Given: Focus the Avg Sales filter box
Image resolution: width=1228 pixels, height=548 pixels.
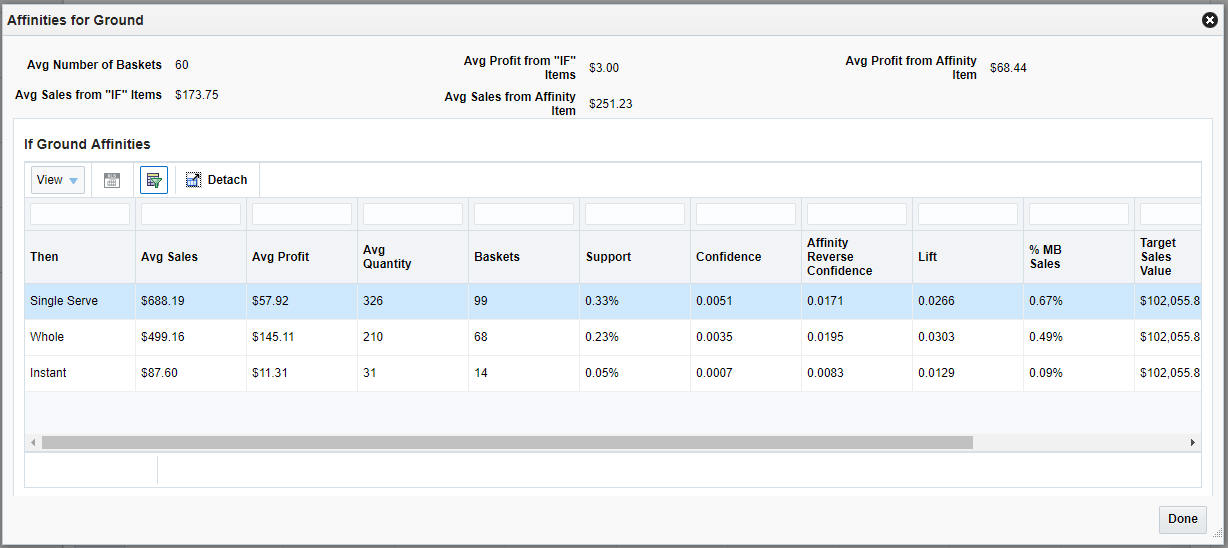Looking at the screenshot, I should click(191, 214).
